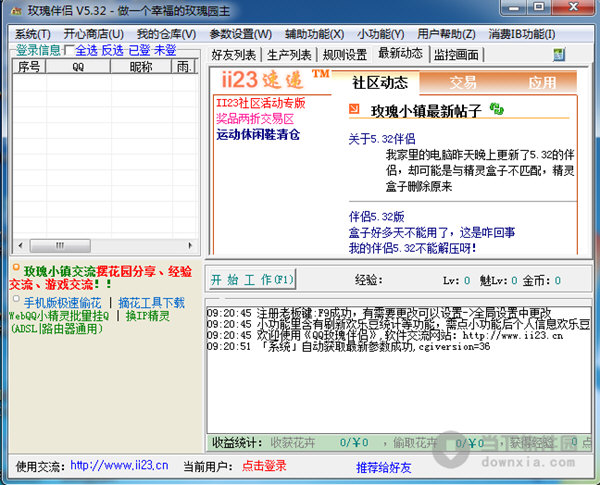Switch to the 生产列表 tab
Viewport: 600px width, 485px height.
pos(289,55)
